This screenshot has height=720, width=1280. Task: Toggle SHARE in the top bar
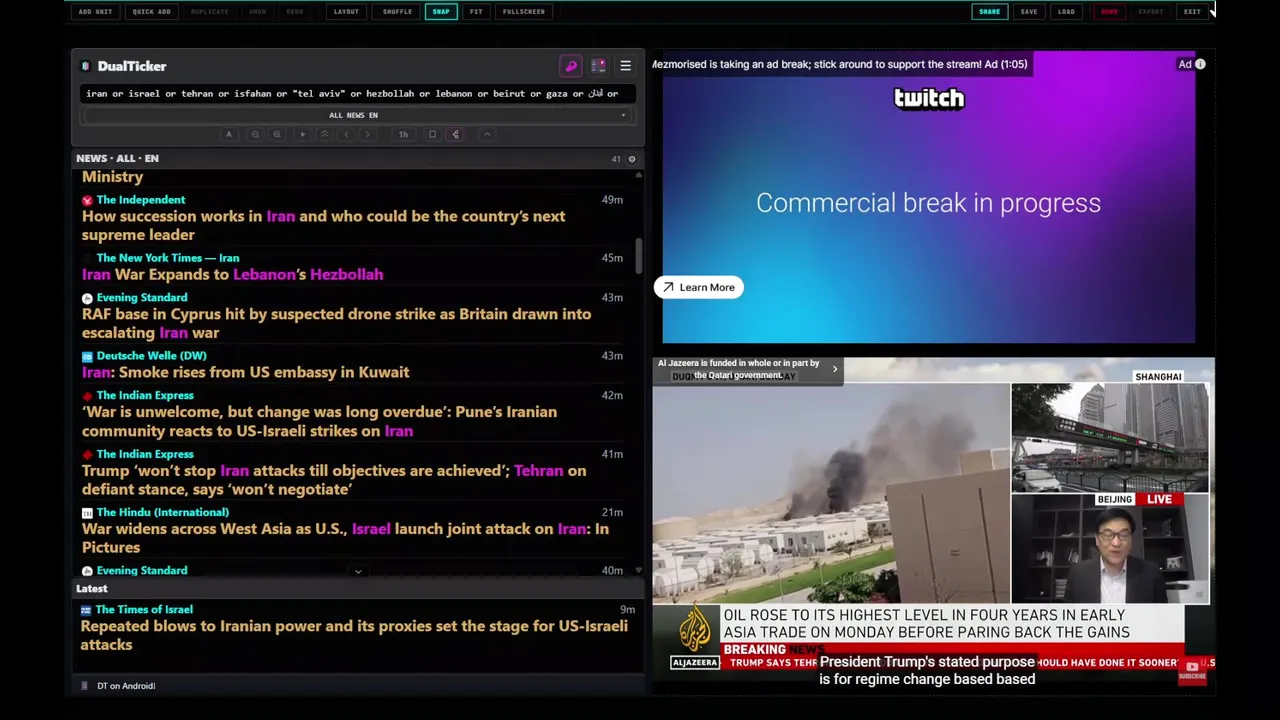[x=989, y=12]
